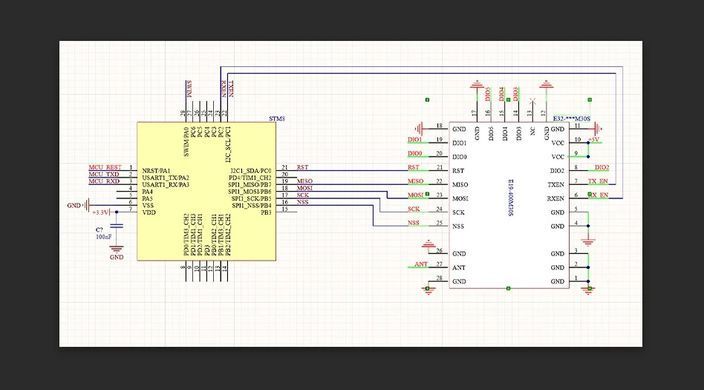Click the STM8 designator text above the chip
704x390 pixels.
click(x=277, y=118)
